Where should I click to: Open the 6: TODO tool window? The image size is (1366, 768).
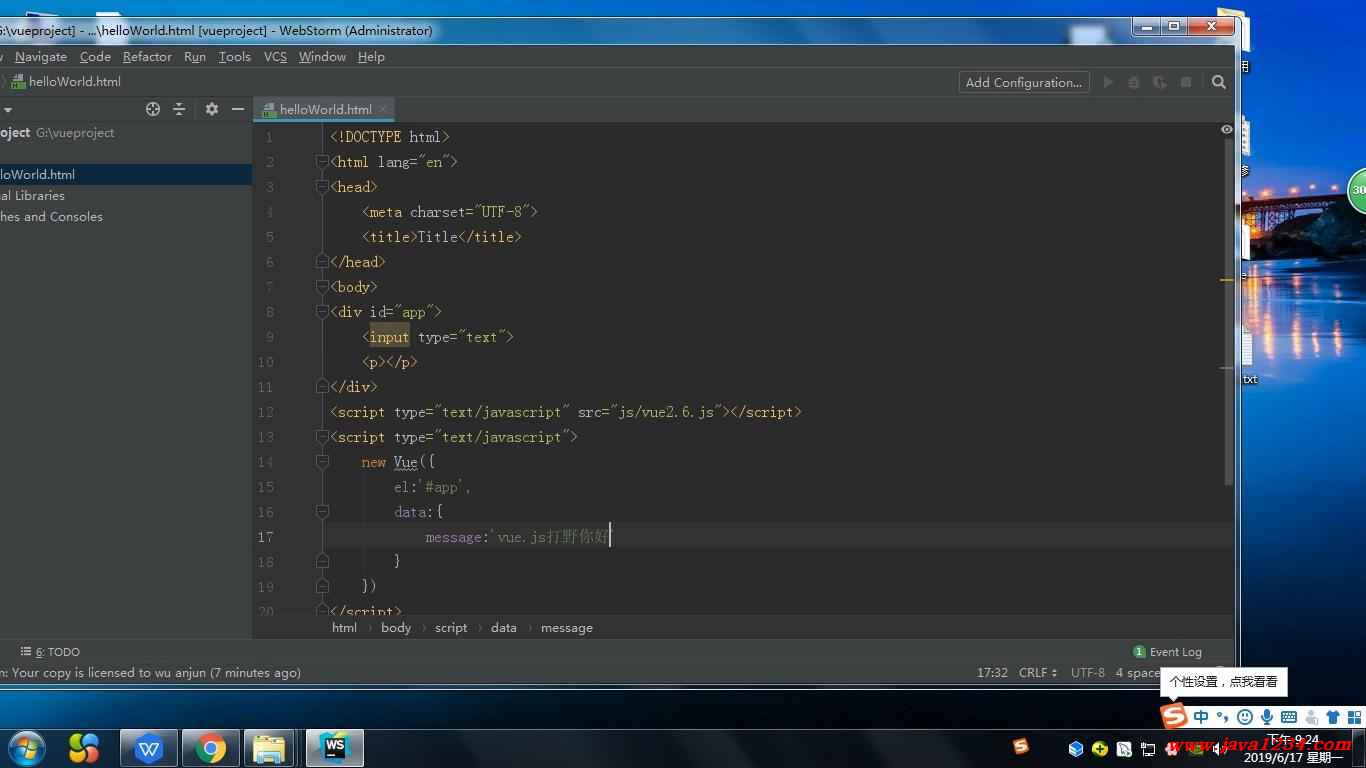[x=51, y=652]
